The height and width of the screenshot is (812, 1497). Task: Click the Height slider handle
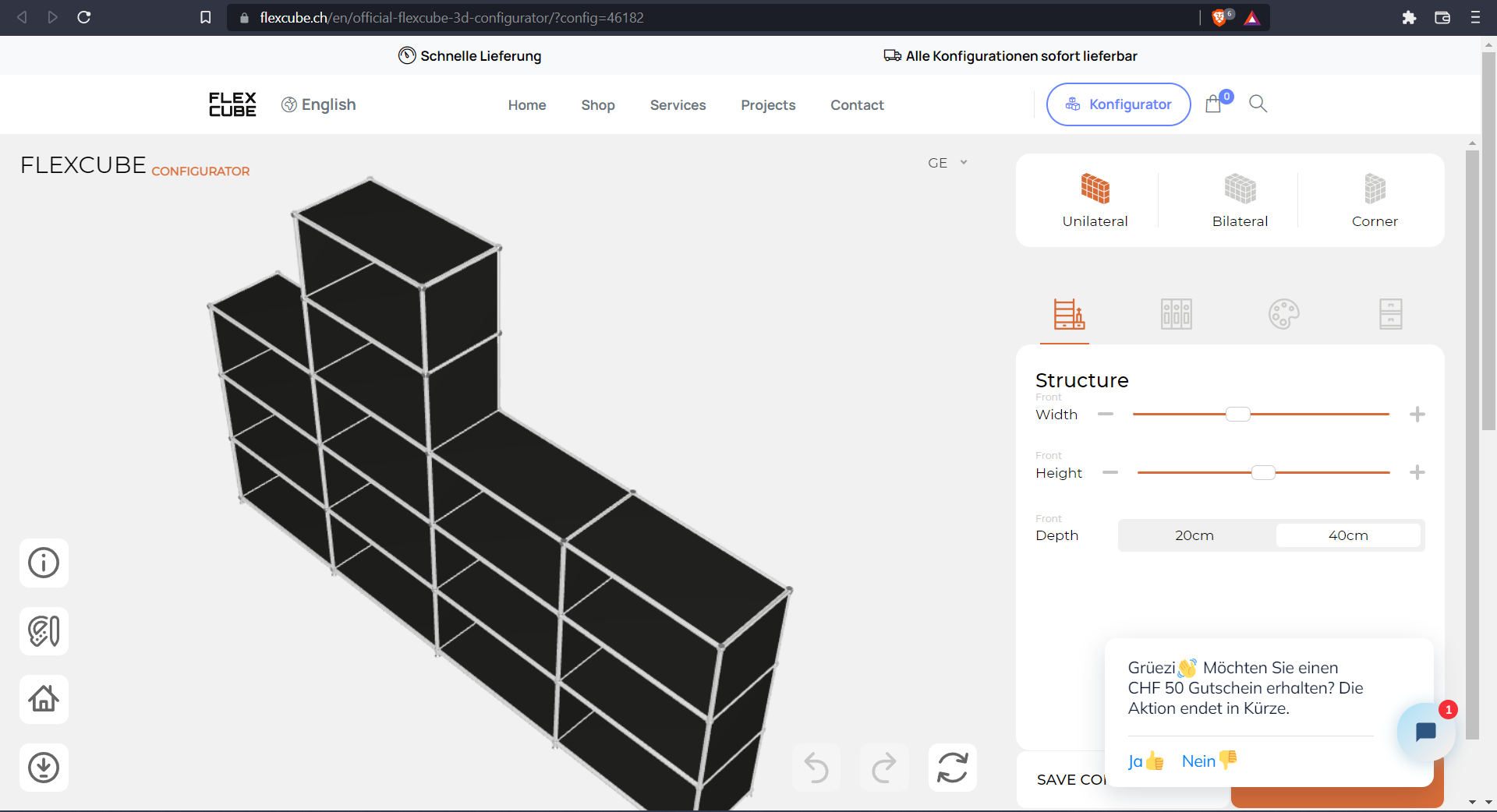tap(1263, 472)
